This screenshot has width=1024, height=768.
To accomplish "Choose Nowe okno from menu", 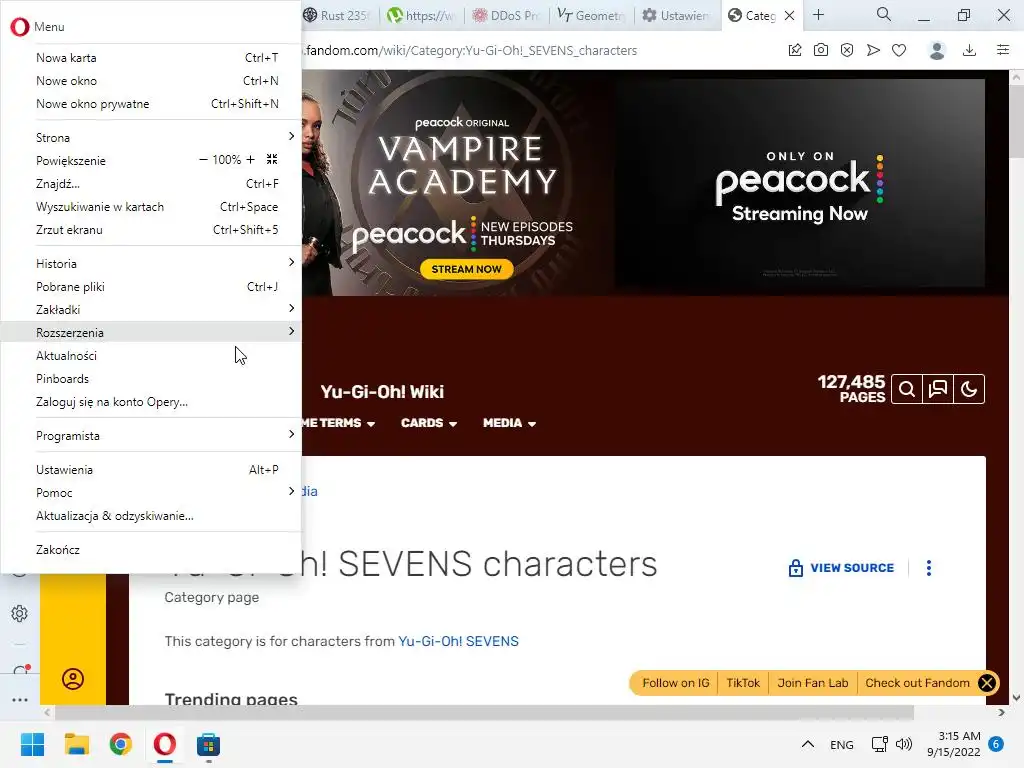I will coord(151,81).
